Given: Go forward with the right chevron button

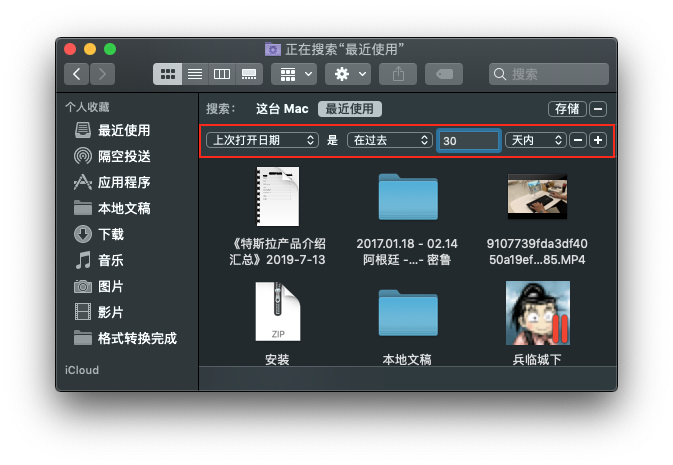Looking at the screenshot, I should point(102,74).
